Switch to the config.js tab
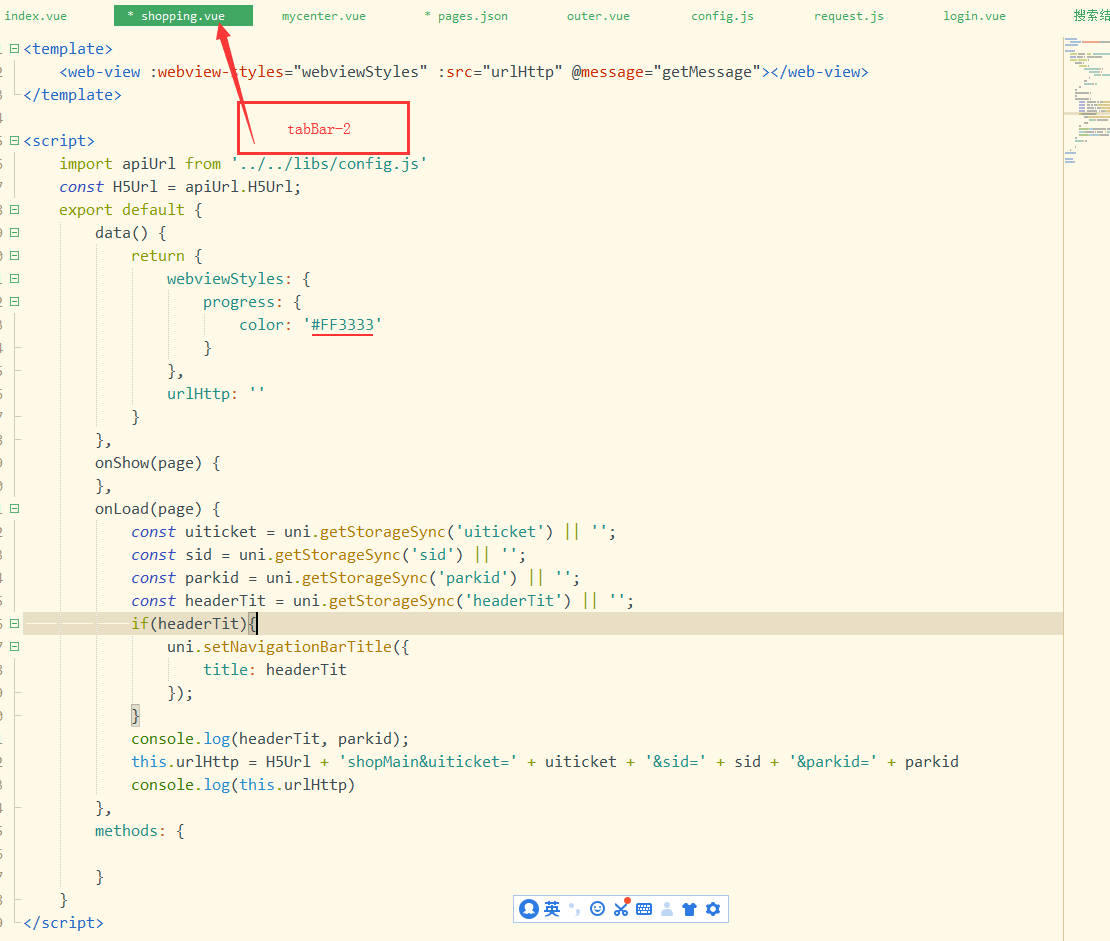 [x=722, y=16]
